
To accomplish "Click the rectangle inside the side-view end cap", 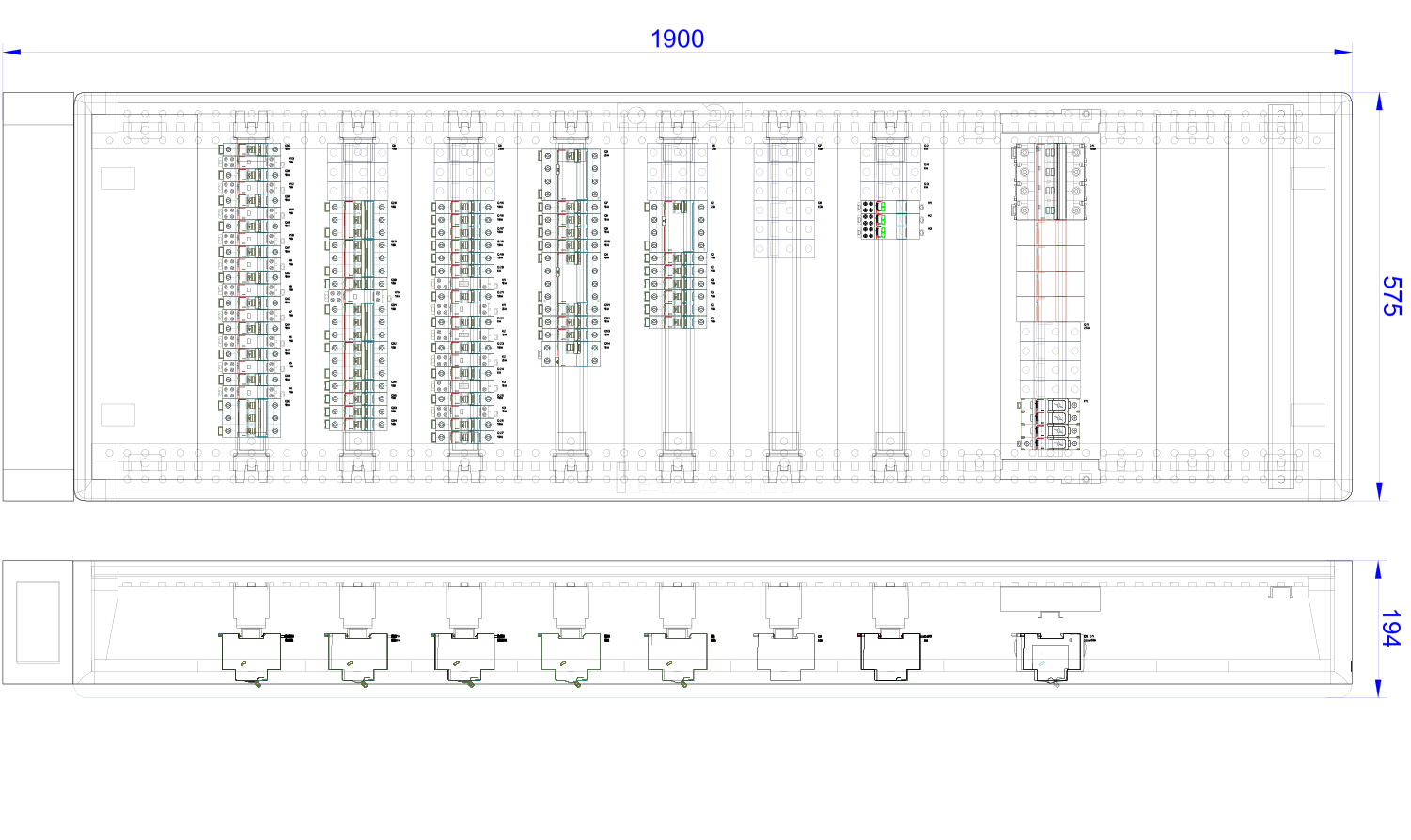I will (x=38, y=623).
